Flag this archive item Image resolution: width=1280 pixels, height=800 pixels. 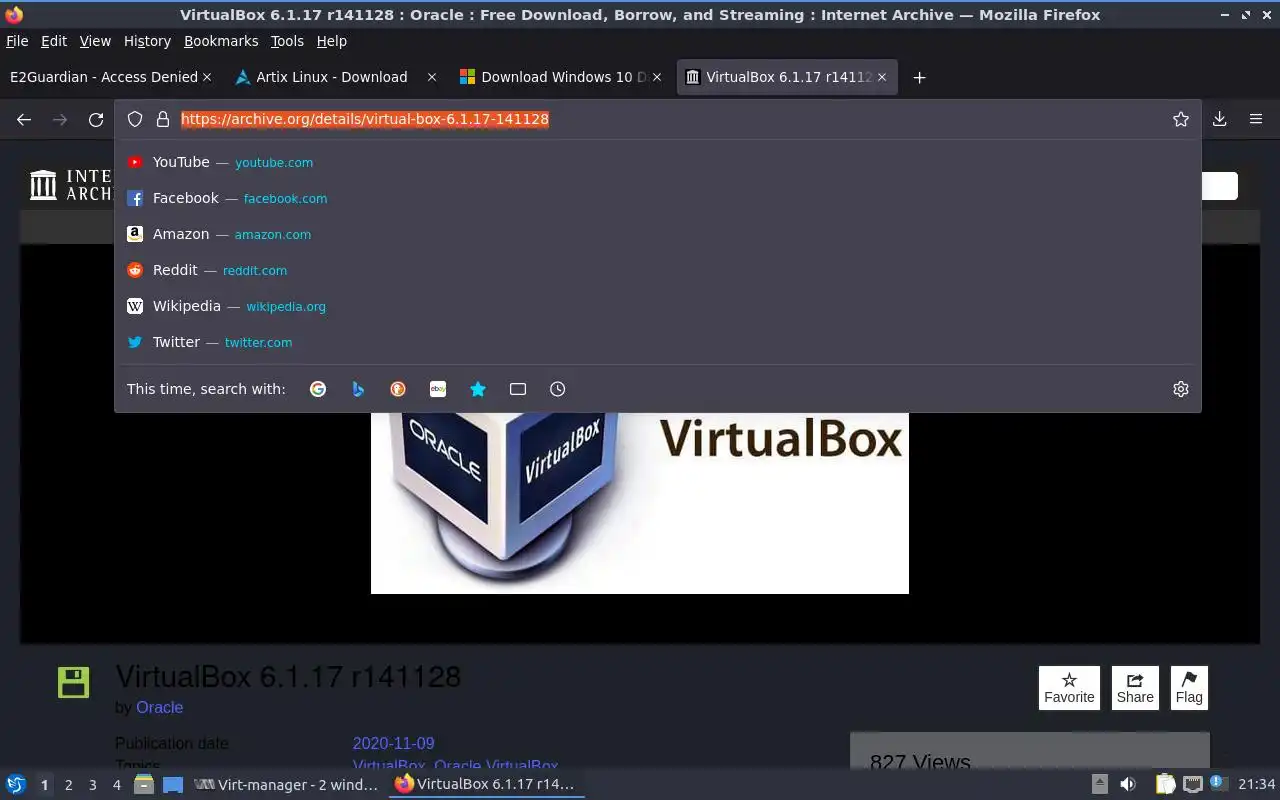pyautogui.click(x=1189, y=688)
